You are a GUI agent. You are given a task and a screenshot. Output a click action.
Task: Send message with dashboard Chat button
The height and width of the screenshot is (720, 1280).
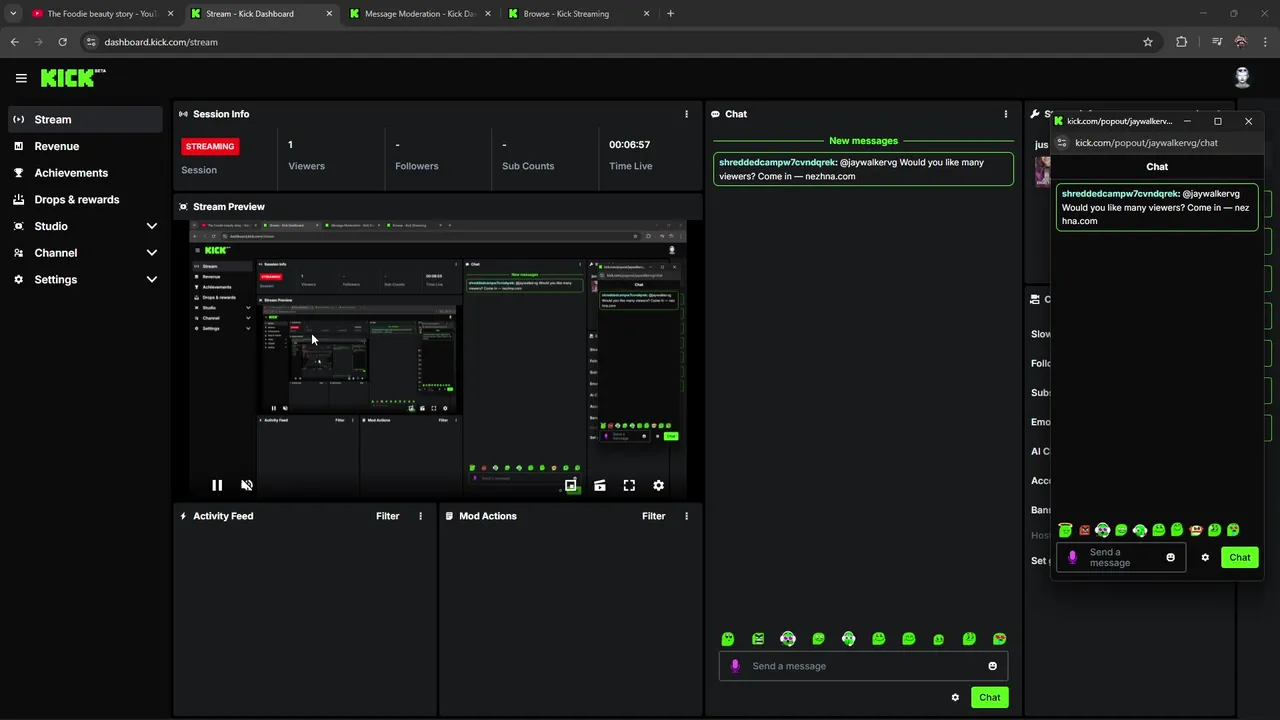click(989, 697)
